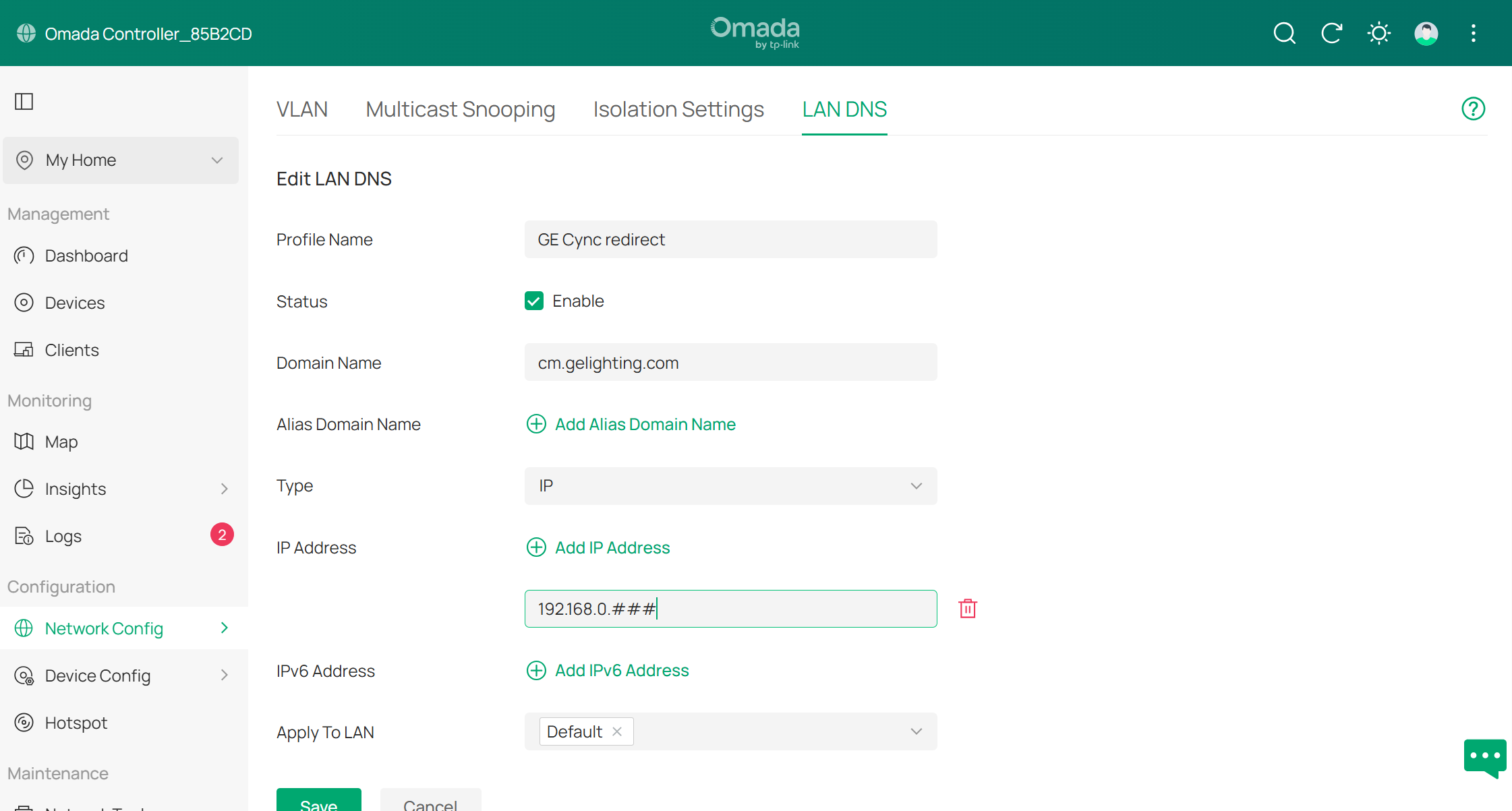Viewport: 1512px width, 811px height.
Task: Click the Add Alias Domain Name link
Action: coord(645,424)
